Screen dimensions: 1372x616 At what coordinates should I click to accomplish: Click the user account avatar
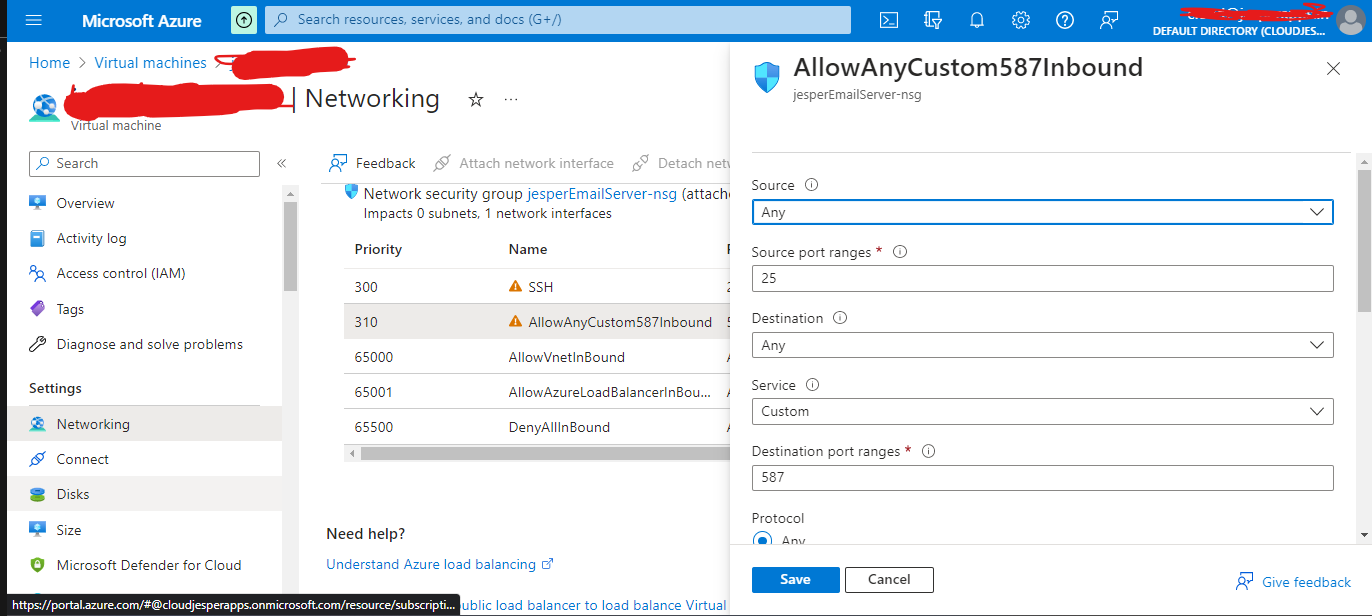[x=1350, y=20]
